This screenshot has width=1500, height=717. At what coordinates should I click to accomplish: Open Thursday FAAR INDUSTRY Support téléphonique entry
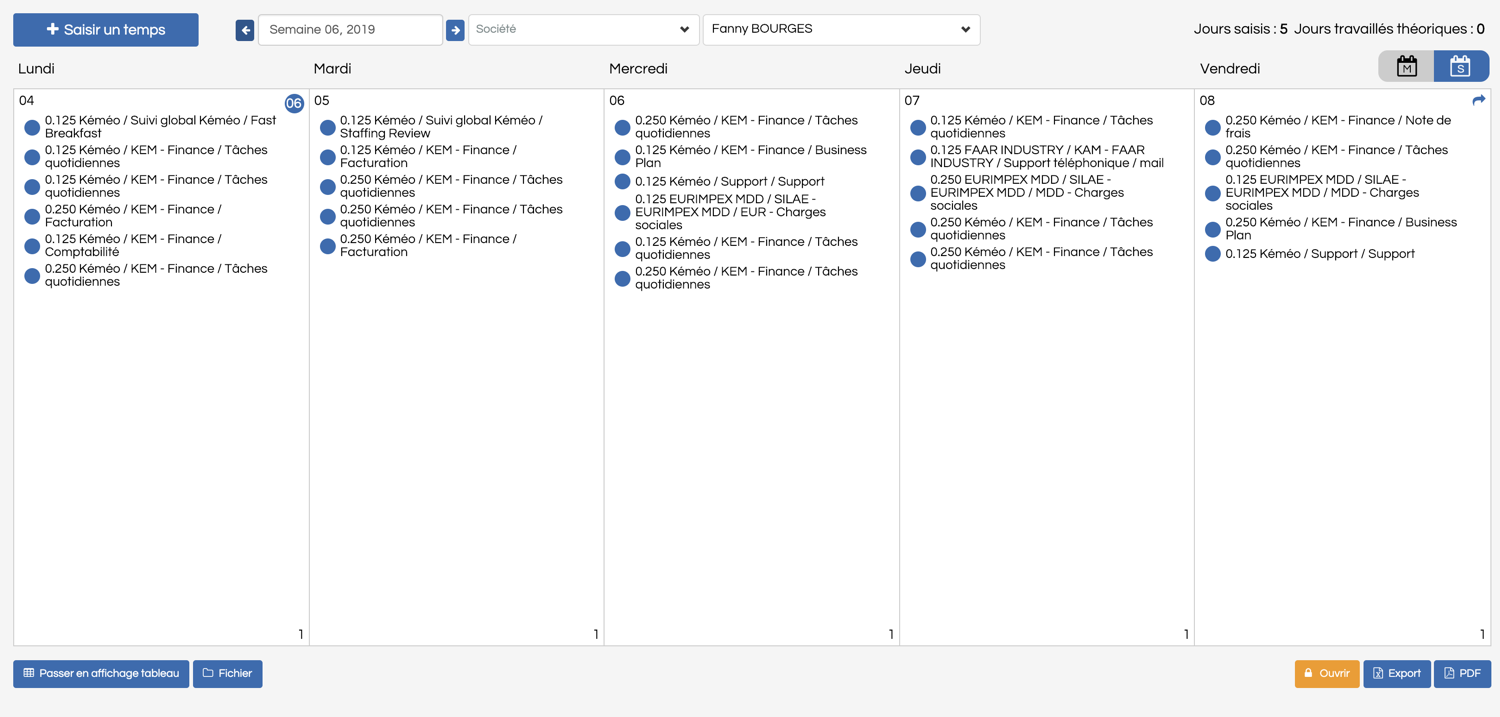coord(1047,157)
